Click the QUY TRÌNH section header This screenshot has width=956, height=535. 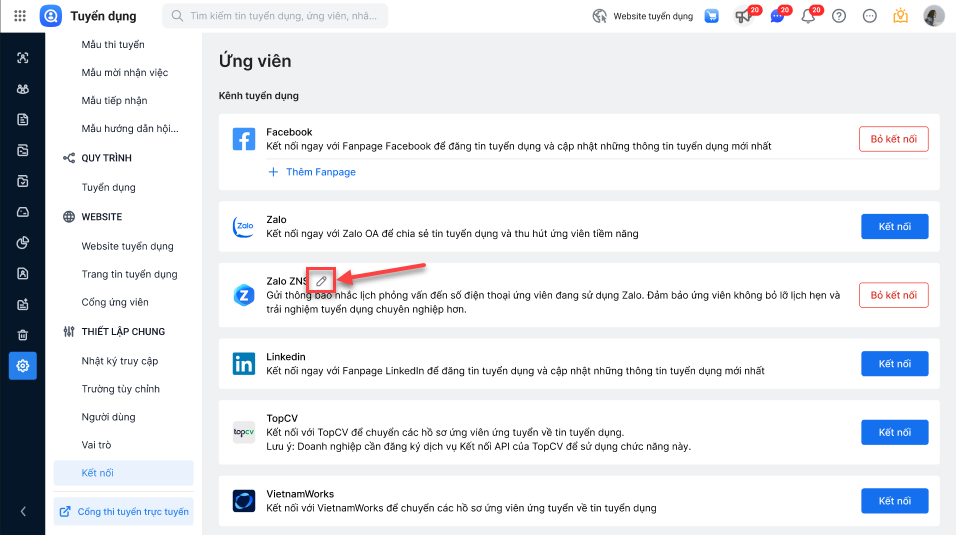tap(107, 158)
